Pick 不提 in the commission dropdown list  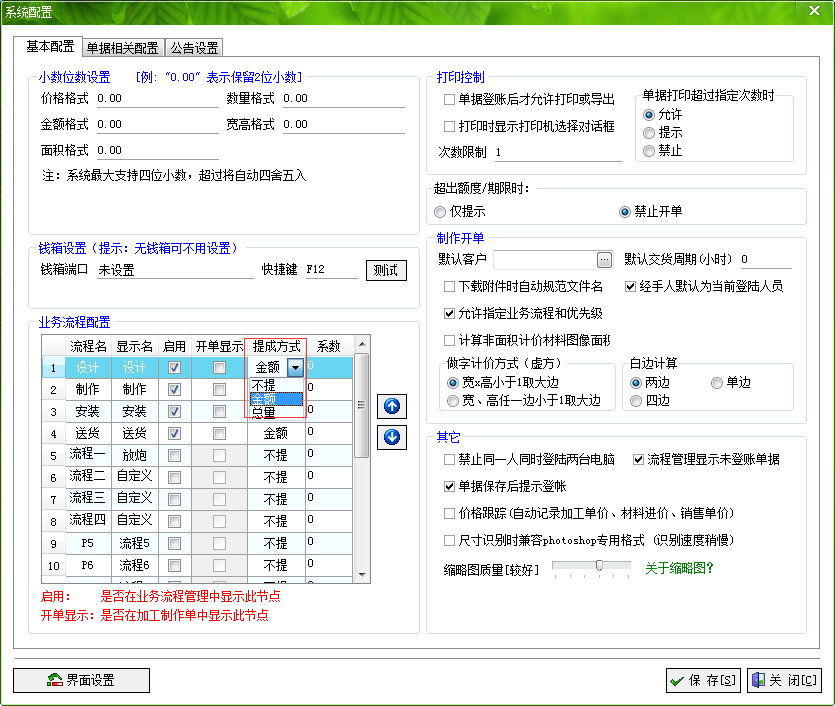pyautogui.click(x=264, y=385)
